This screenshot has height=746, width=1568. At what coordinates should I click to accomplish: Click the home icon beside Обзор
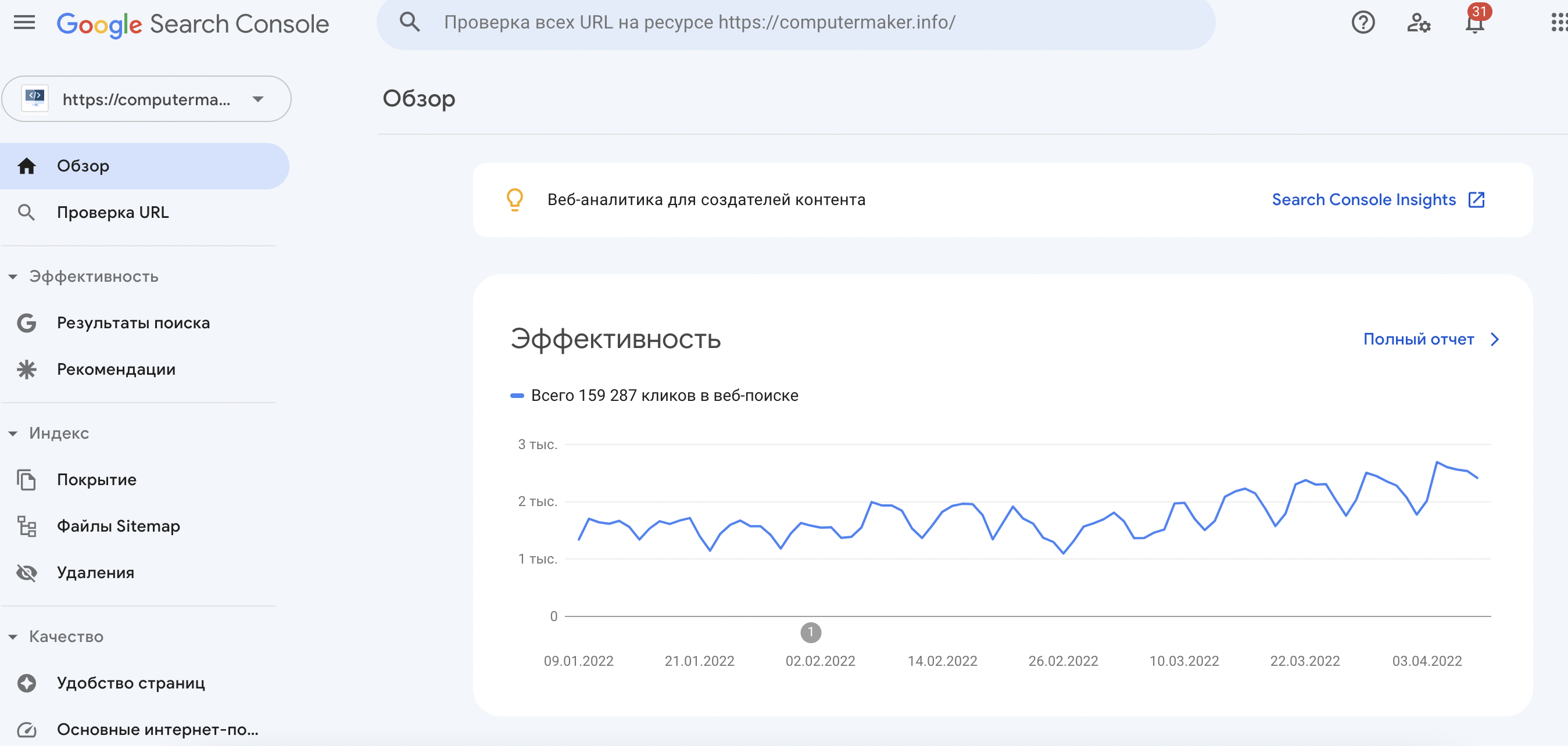click(26, 166)
